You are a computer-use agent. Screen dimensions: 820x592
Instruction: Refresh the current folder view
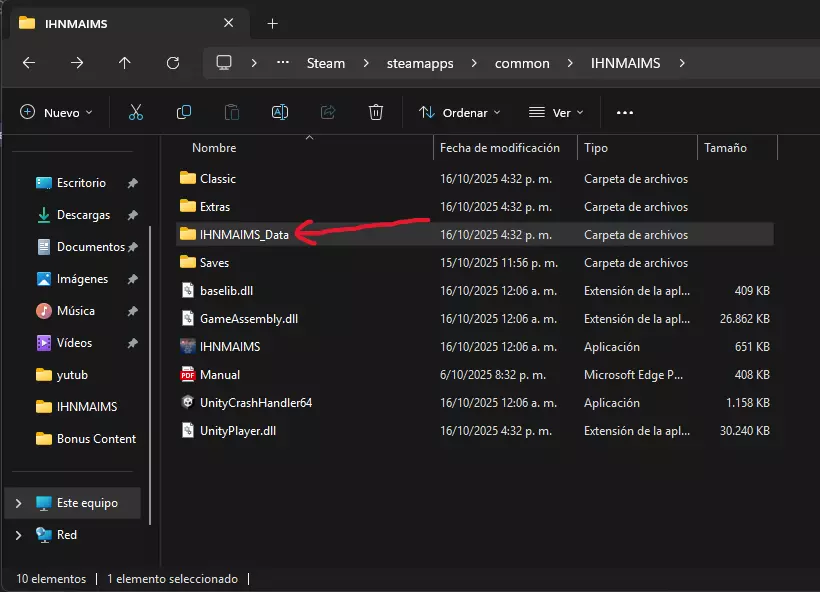click(173, 63)
